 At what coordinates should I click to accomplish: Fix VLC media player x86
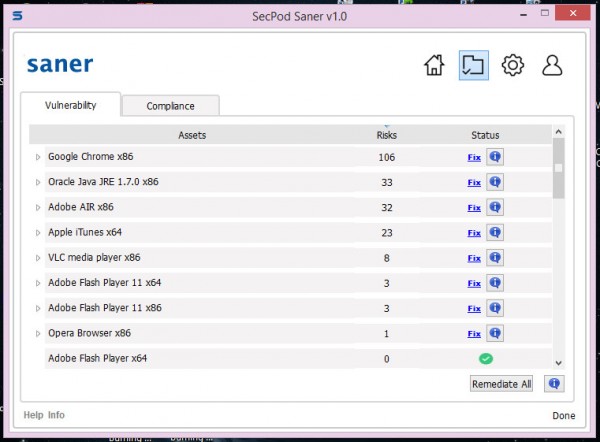[474, 258]
